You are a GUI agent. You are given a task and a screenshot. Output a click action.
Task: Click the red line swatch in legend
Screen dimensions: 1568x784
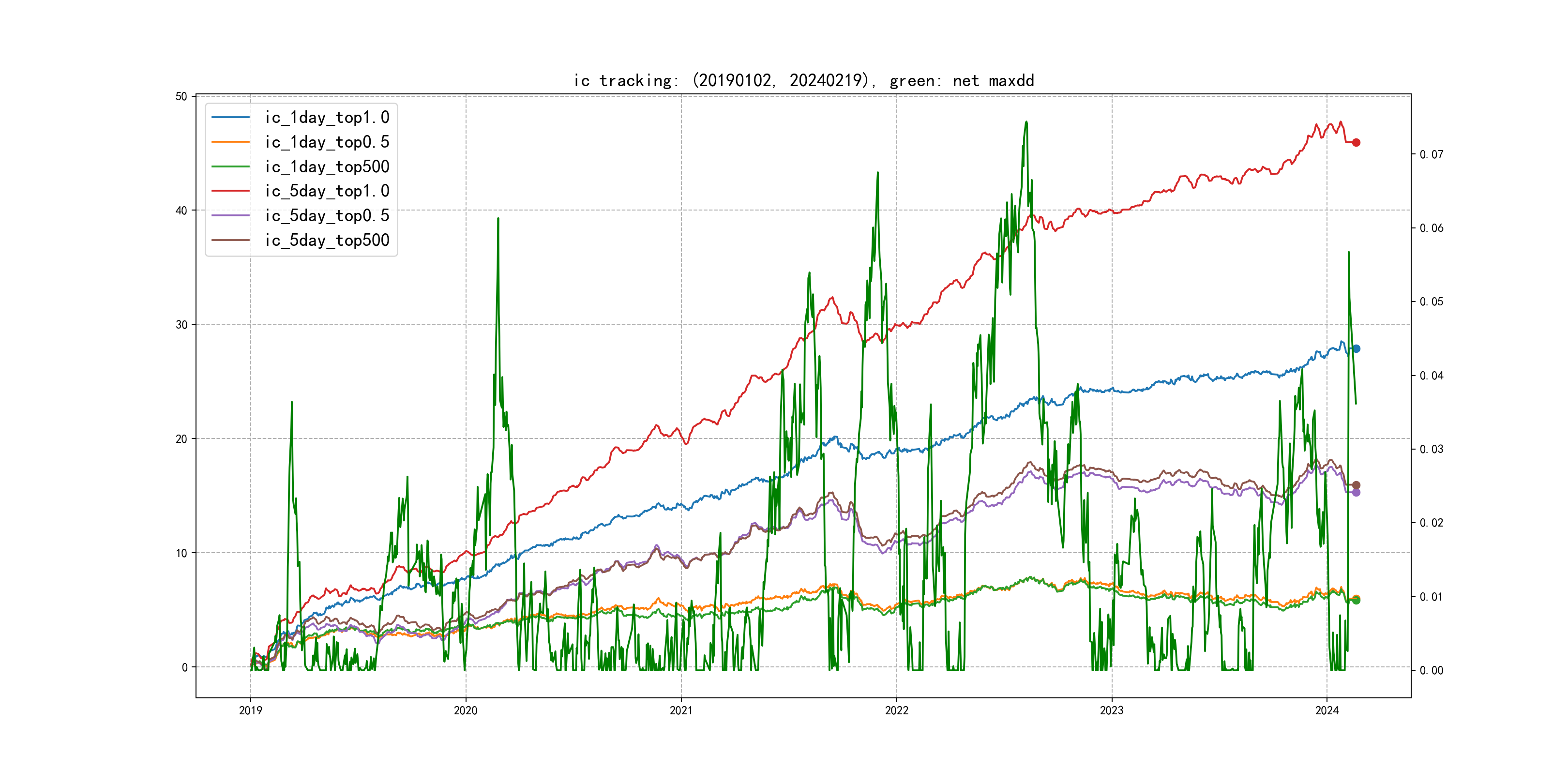[x=230, y=191]
